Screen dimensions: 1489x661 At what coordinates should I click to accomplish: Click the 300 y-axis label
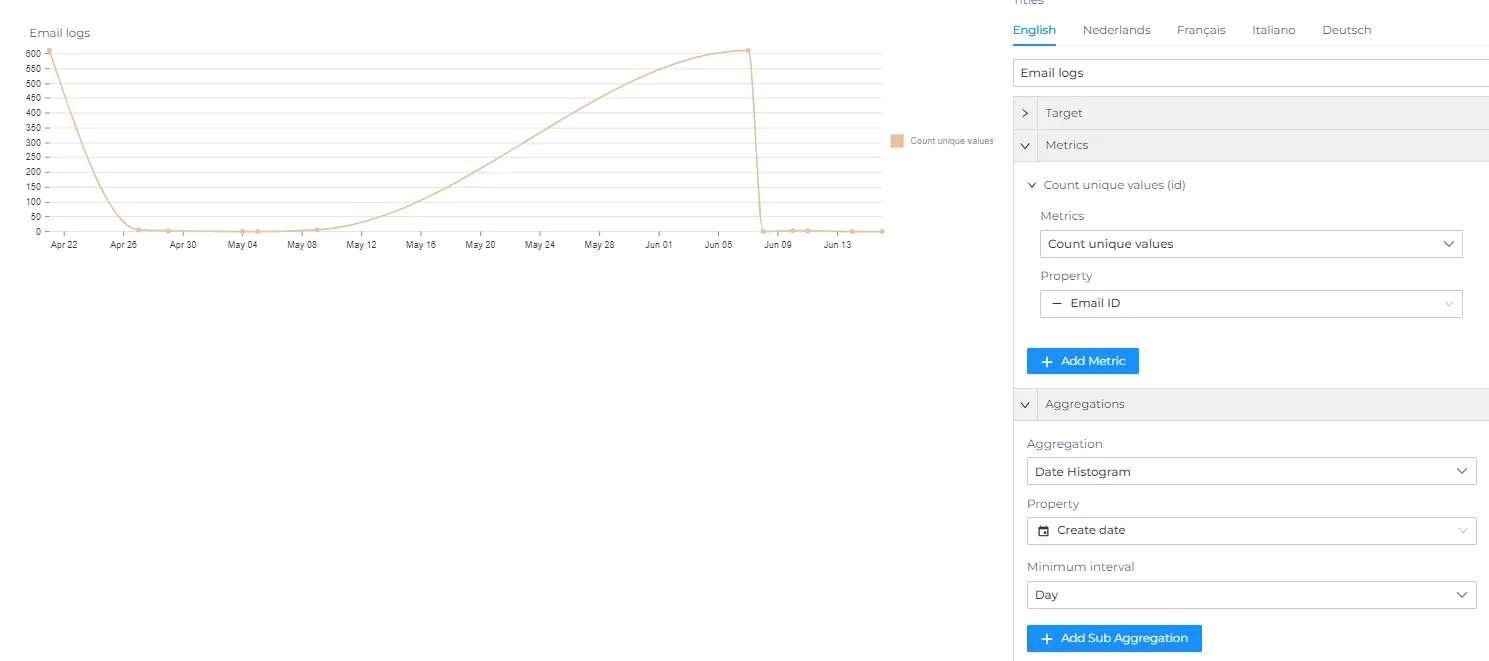[x=34, y=142]
